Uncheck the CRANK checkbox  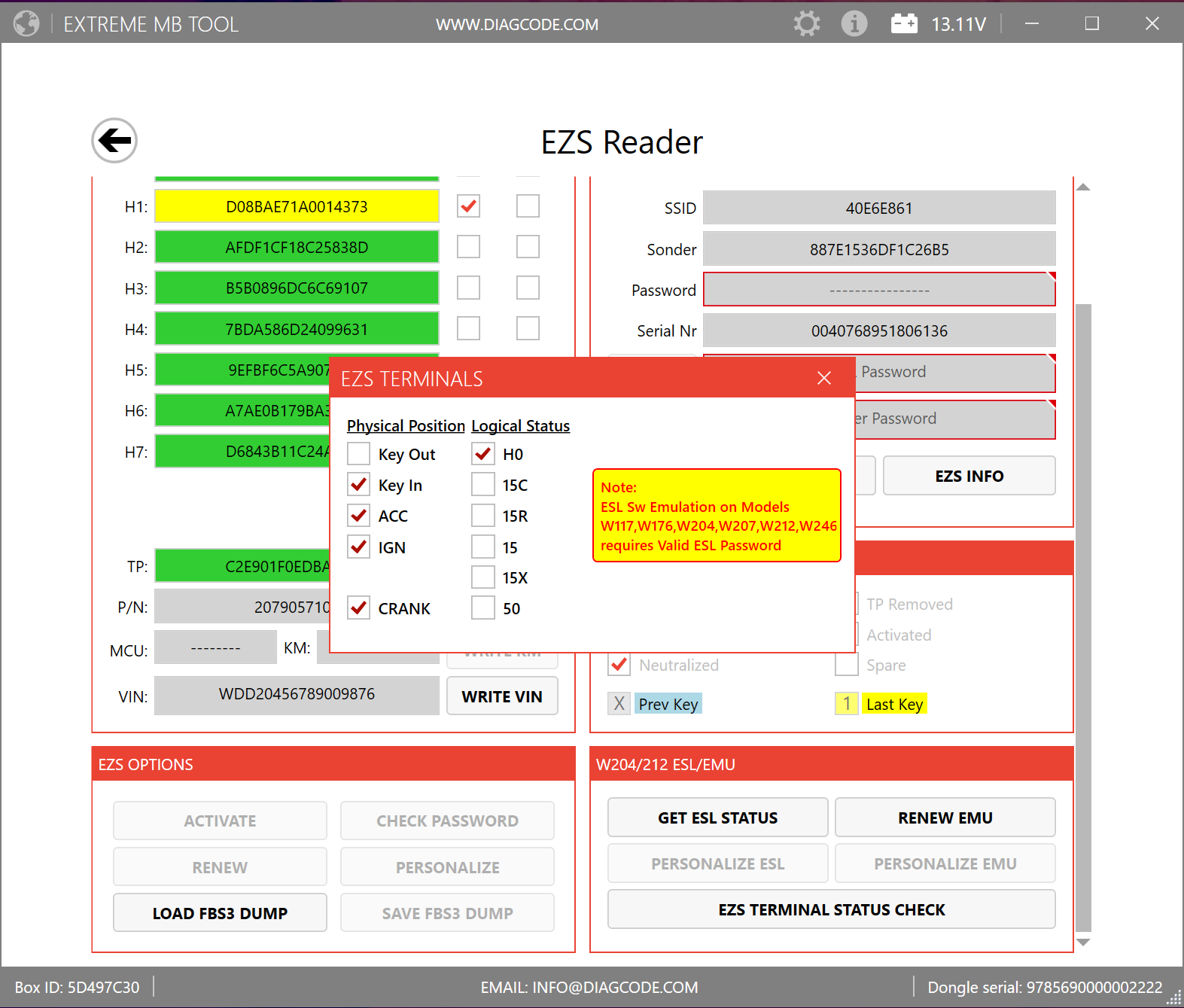359,608
